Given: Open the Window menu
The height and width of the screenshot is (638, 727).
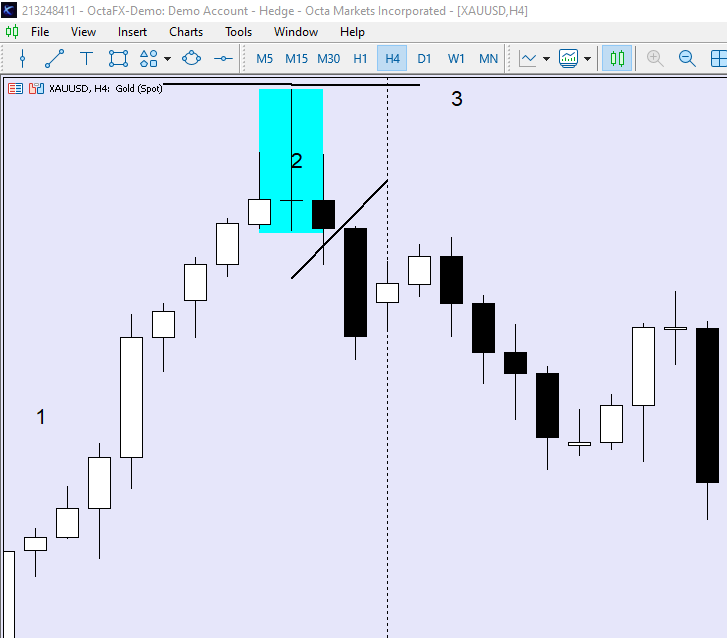Looking at the screenshot, I should click(296, 32).
